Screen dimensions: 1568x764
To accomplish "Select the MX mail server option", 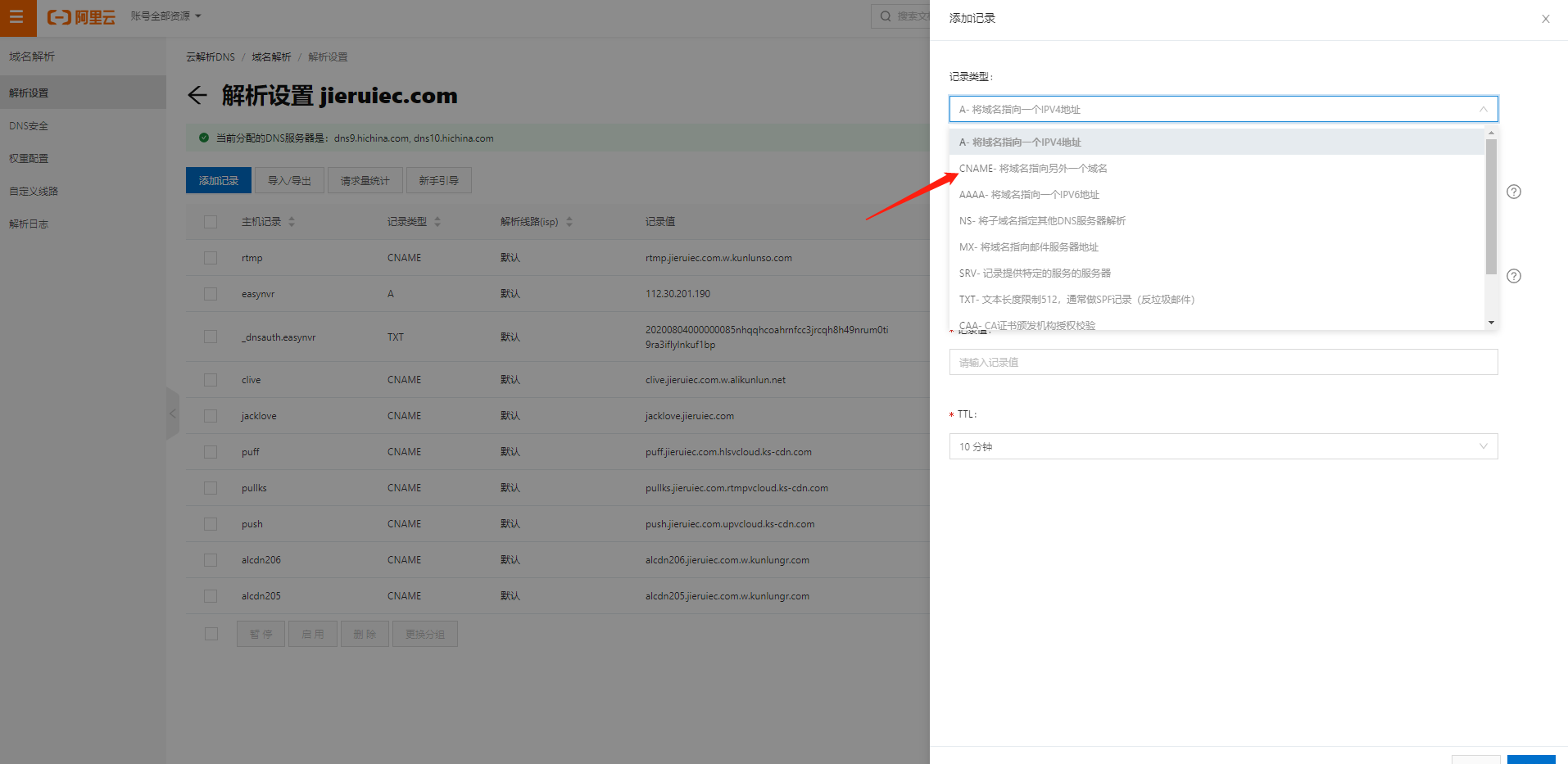I will (1217, 247).
